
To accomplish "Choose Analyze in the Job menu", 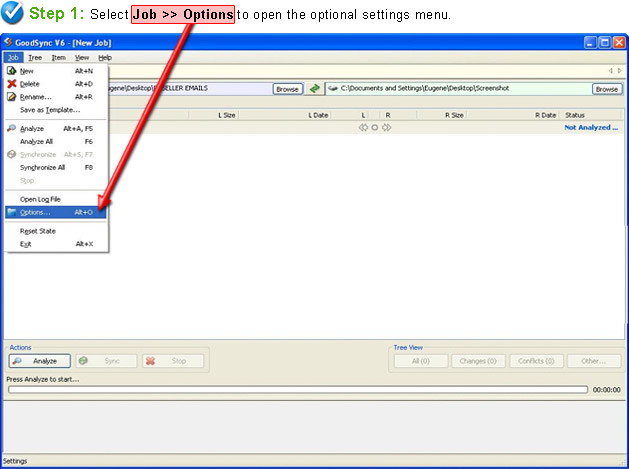I will click(x=56, y=128).
